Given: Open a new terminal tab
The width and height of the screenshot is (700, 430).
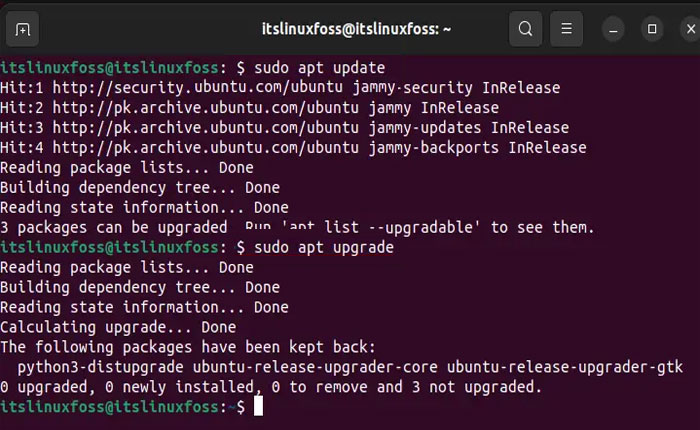Looking at the screenshot, I should (23, 29).
